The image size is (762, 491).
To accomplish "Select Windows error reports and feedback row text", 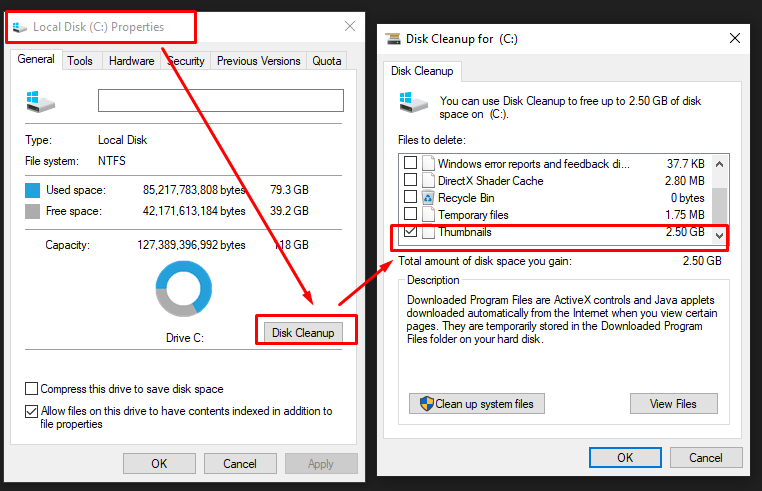I will (x=534, y=164).
